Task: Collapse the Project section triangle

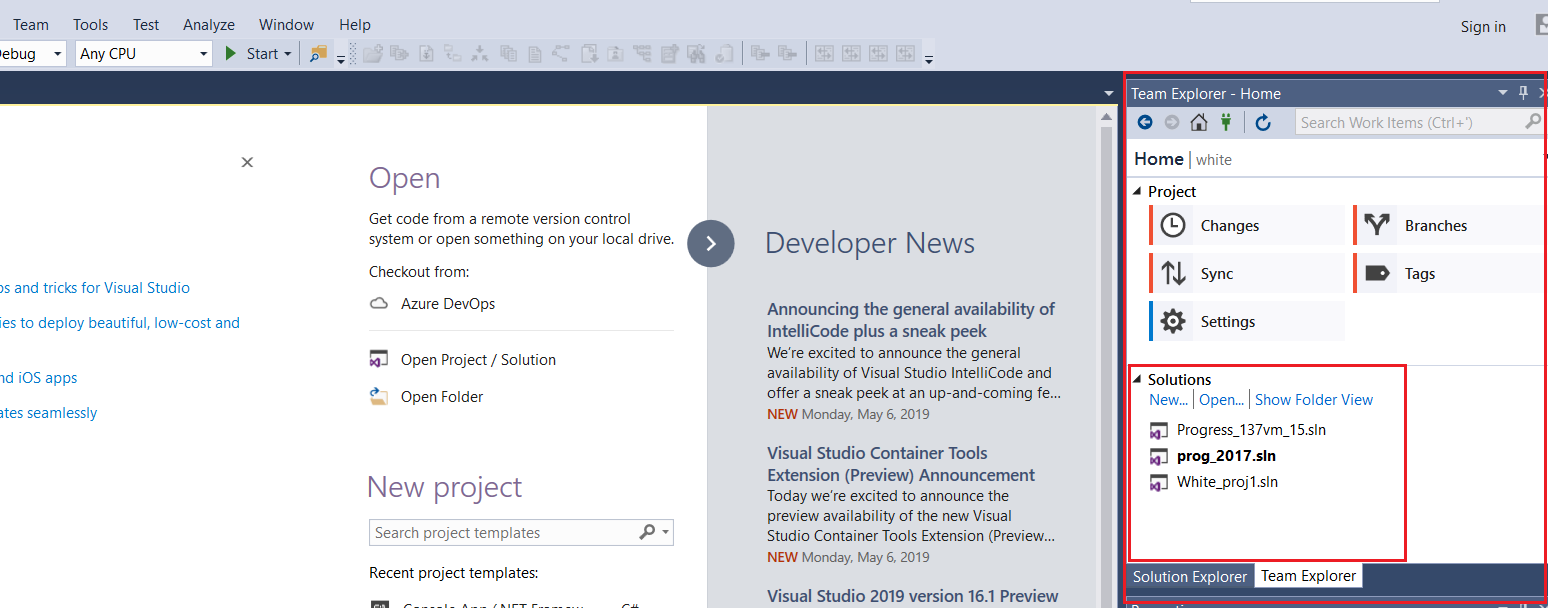Action: [x=1137, y=191]
